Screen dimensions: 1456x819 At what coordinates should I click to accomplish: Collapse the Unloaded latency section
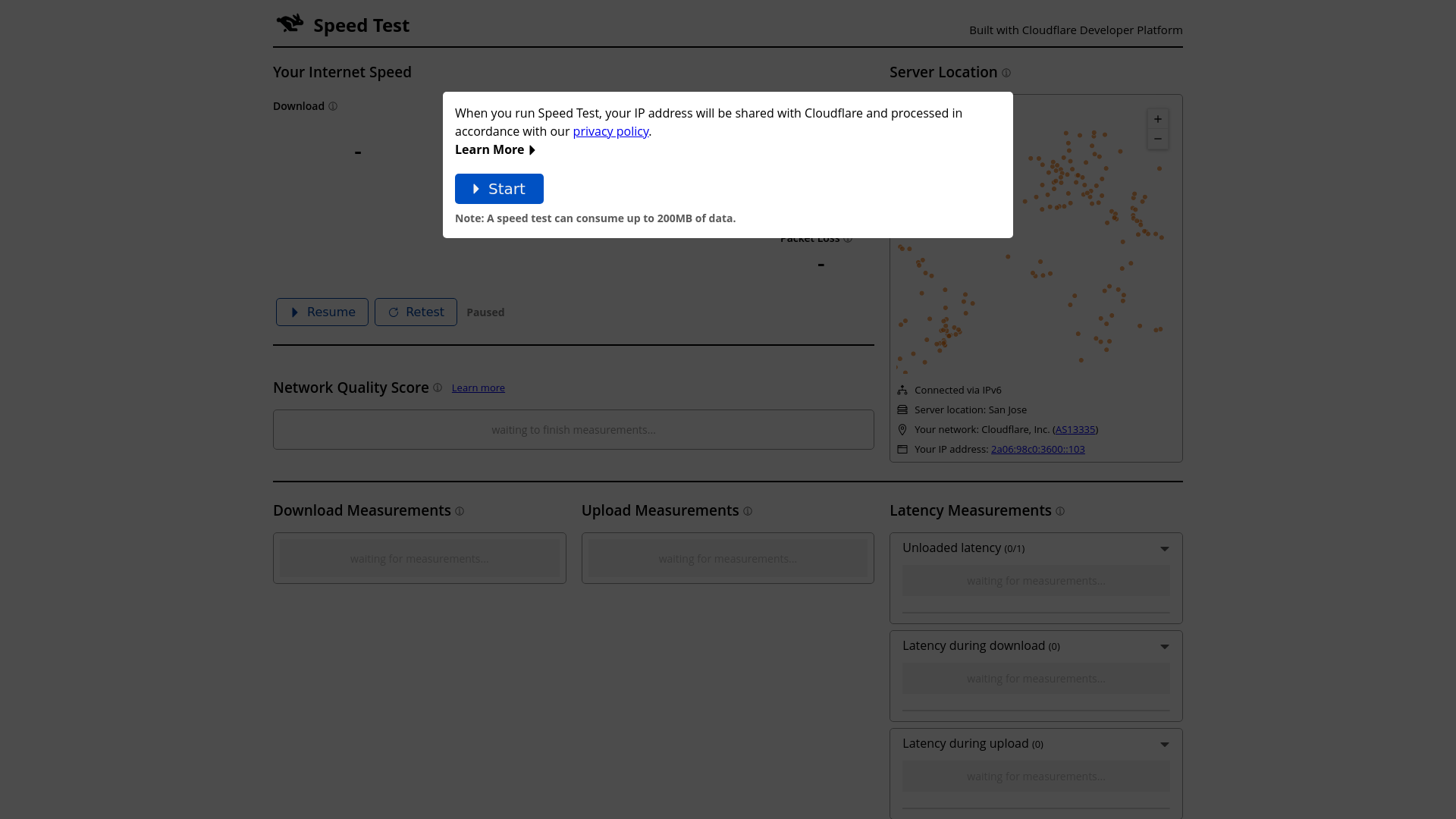[1164, 548]
